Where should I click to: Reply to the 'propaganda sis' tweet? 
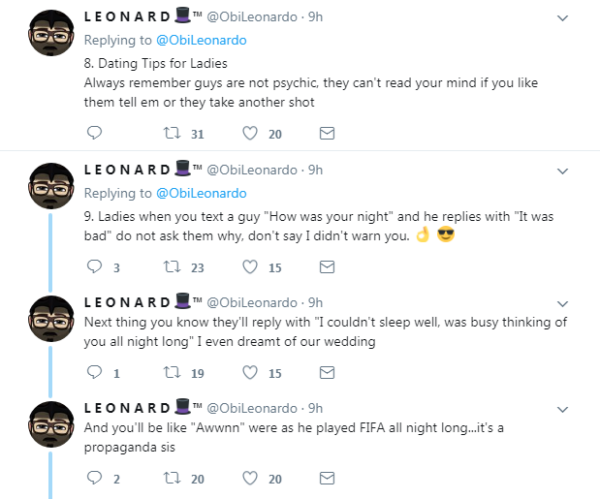coord(94,478)
